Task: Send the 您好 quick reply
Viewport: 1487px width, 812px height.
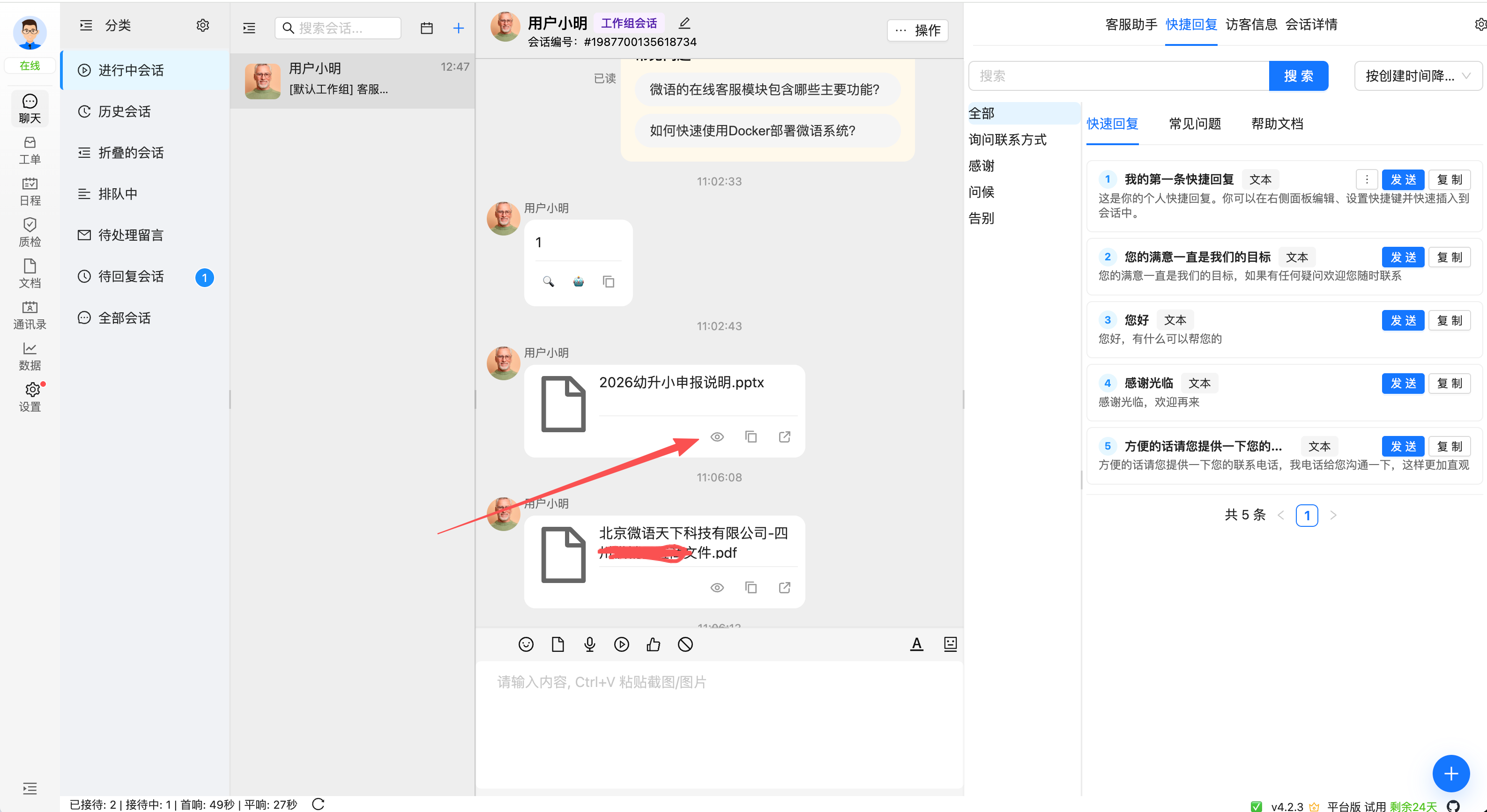Action: click(1403, 320)
